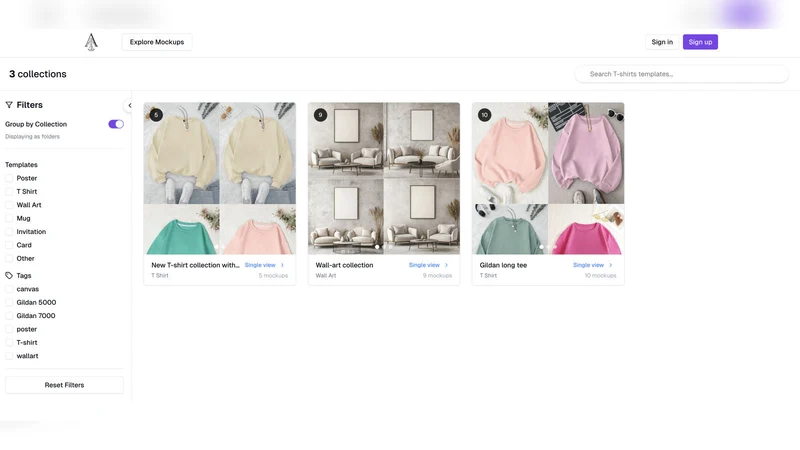The width and height of the screenshot is (800, 450).
Task: Focus the Search T-shirts templates field
Action: point(681,74)
